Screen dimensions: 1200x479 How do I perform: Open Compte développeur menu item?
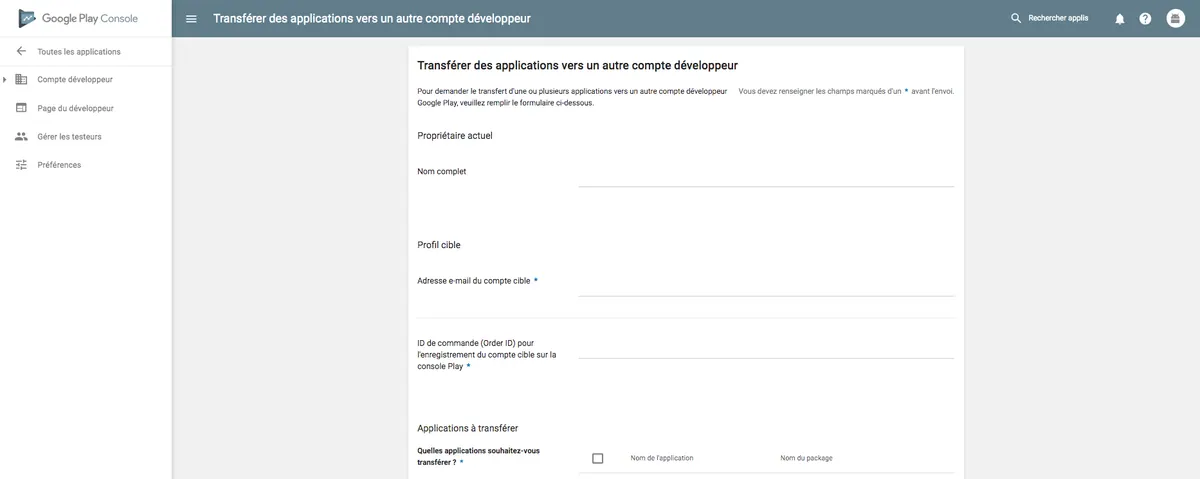75,79
